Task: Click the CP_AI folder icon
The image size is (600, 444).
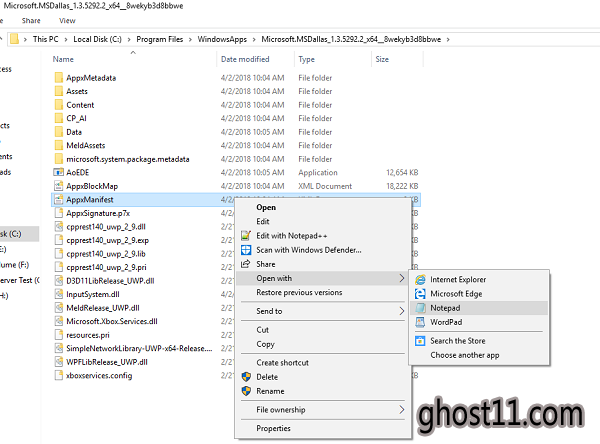Action: coord(59,118)
